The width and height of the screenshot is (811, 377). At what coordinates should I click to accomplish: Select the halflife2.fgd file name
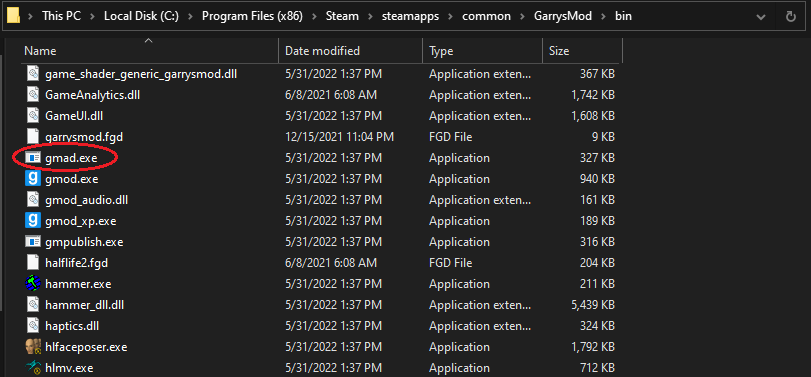tap(77, 263)
